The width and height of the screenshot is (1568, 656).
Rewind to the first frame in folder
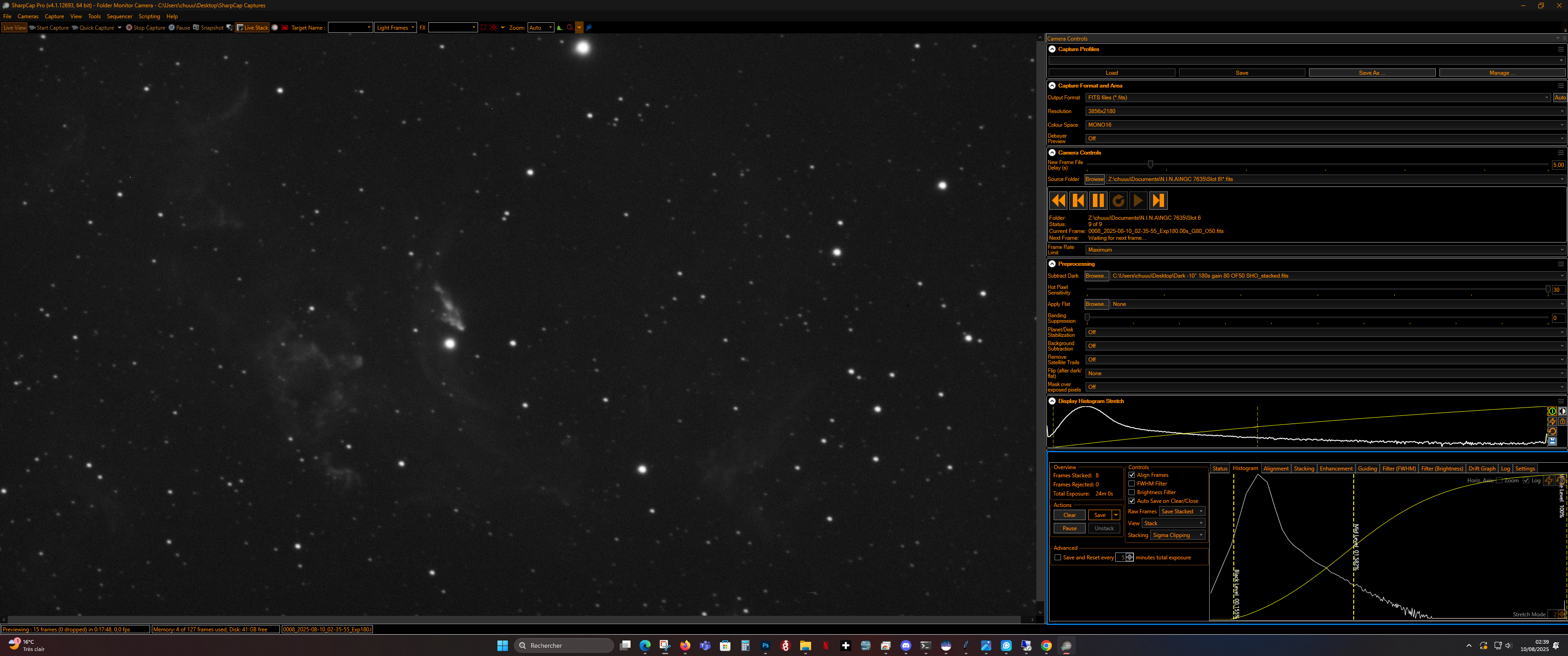click(1058, 200)
